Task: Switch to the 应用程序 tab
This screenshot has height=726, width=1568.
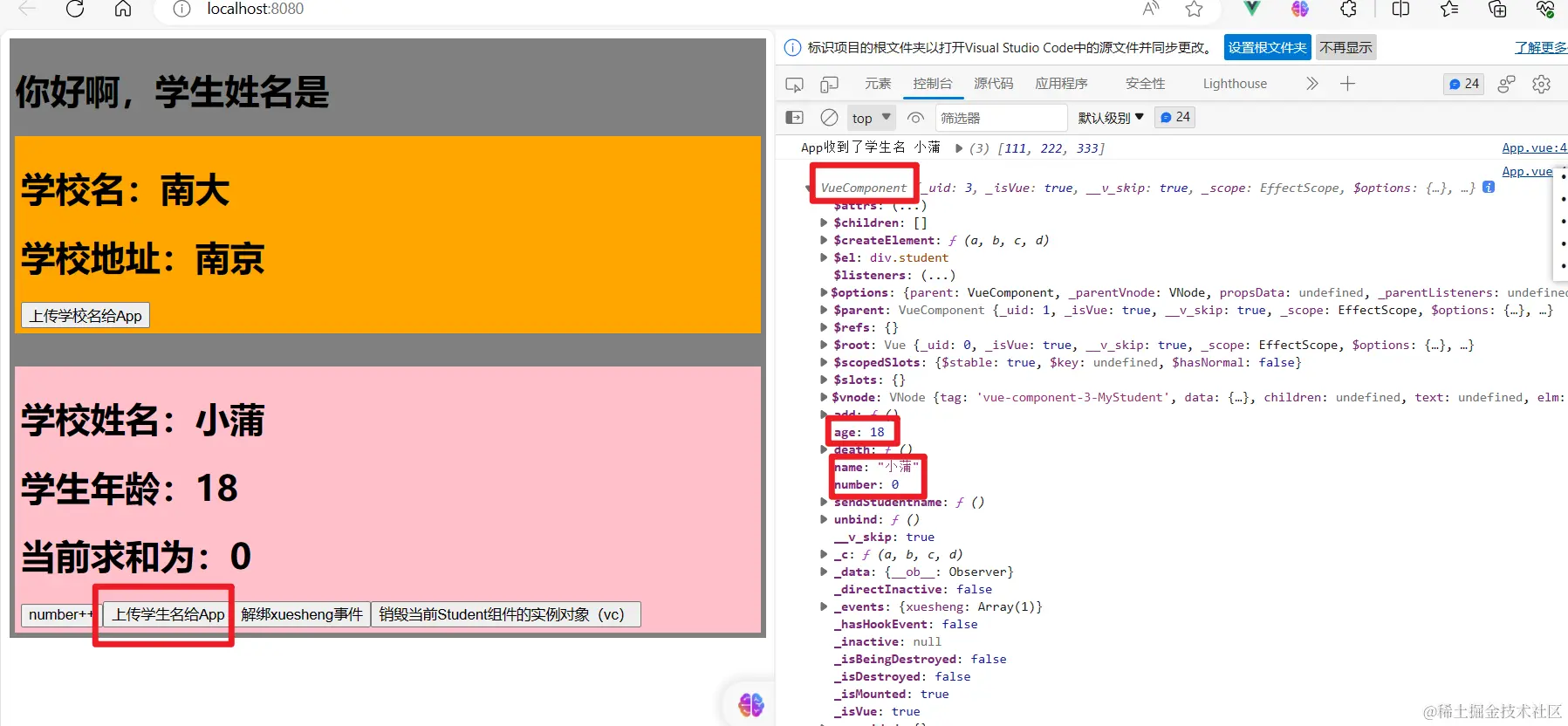Action: [1061, 84]
